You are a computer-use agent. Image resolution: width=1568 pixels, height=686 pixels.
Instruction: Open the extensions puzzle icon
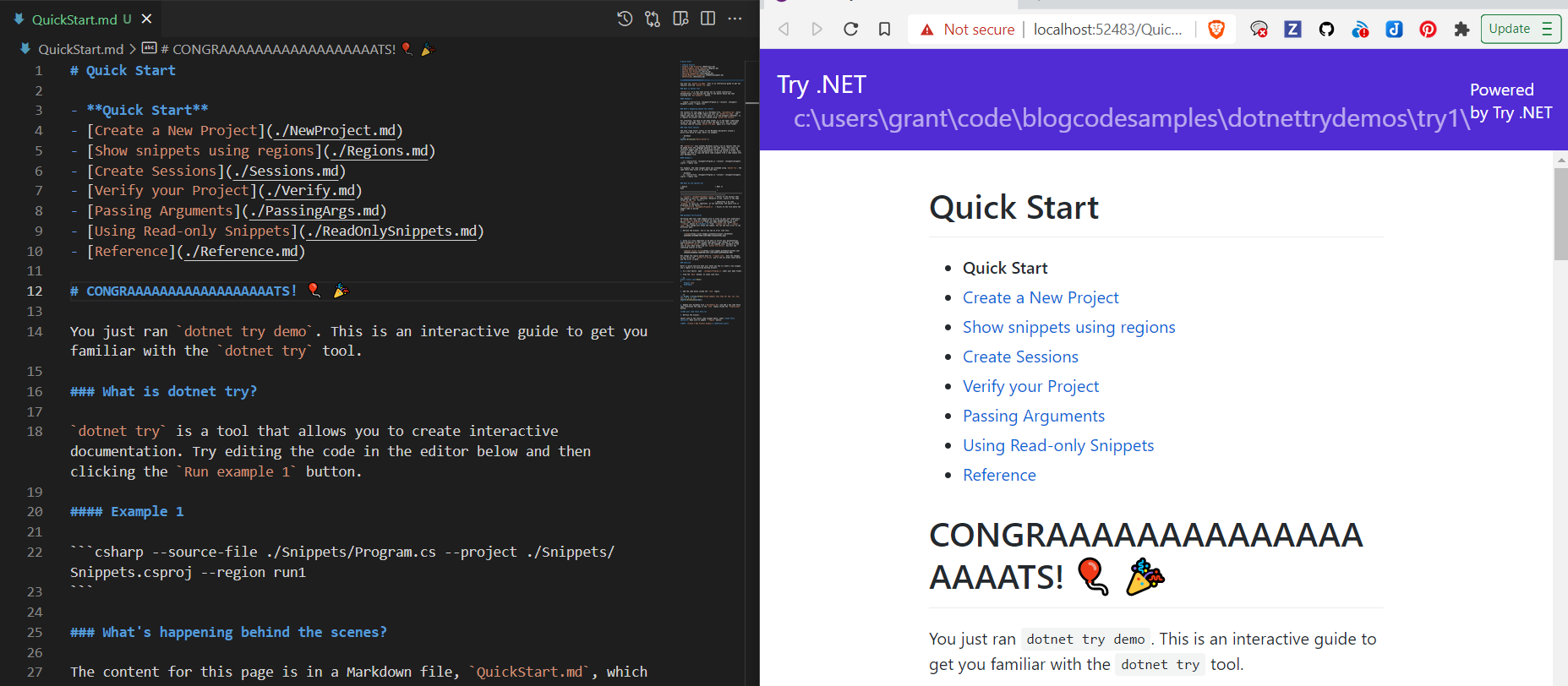point(1461,30)
